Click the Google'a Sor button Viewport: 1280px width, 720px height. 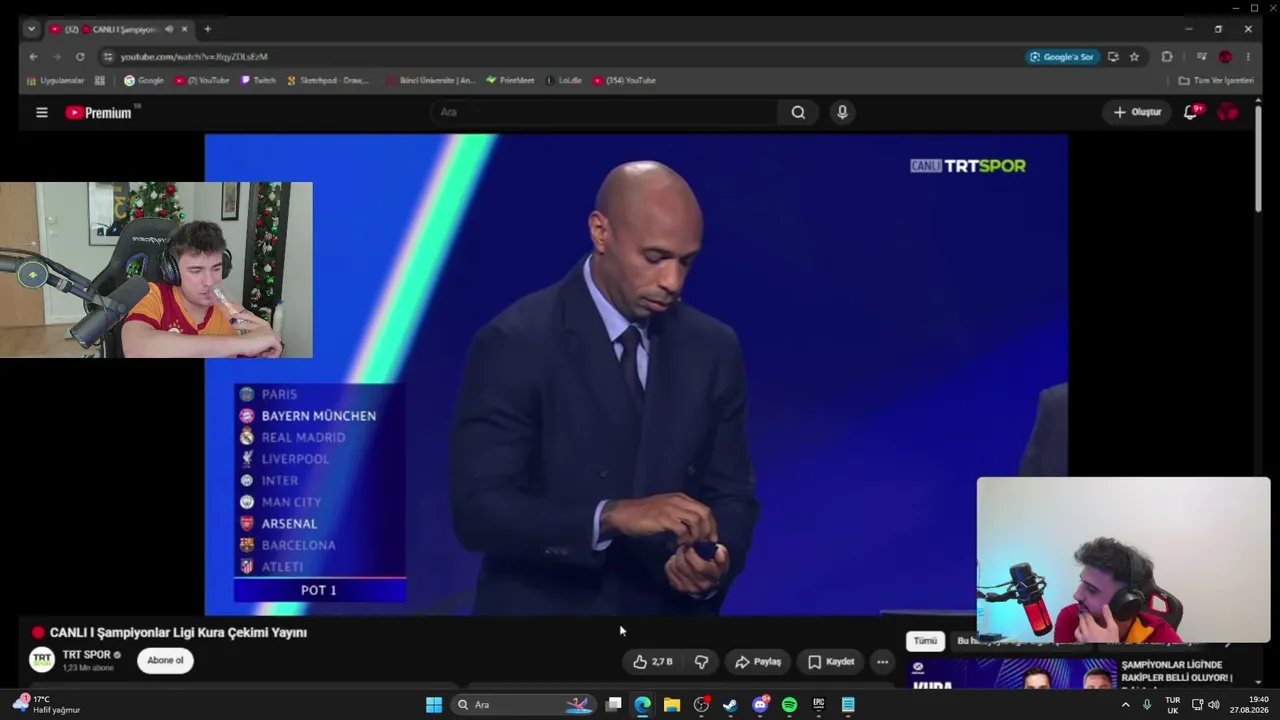coord(1062,57)
